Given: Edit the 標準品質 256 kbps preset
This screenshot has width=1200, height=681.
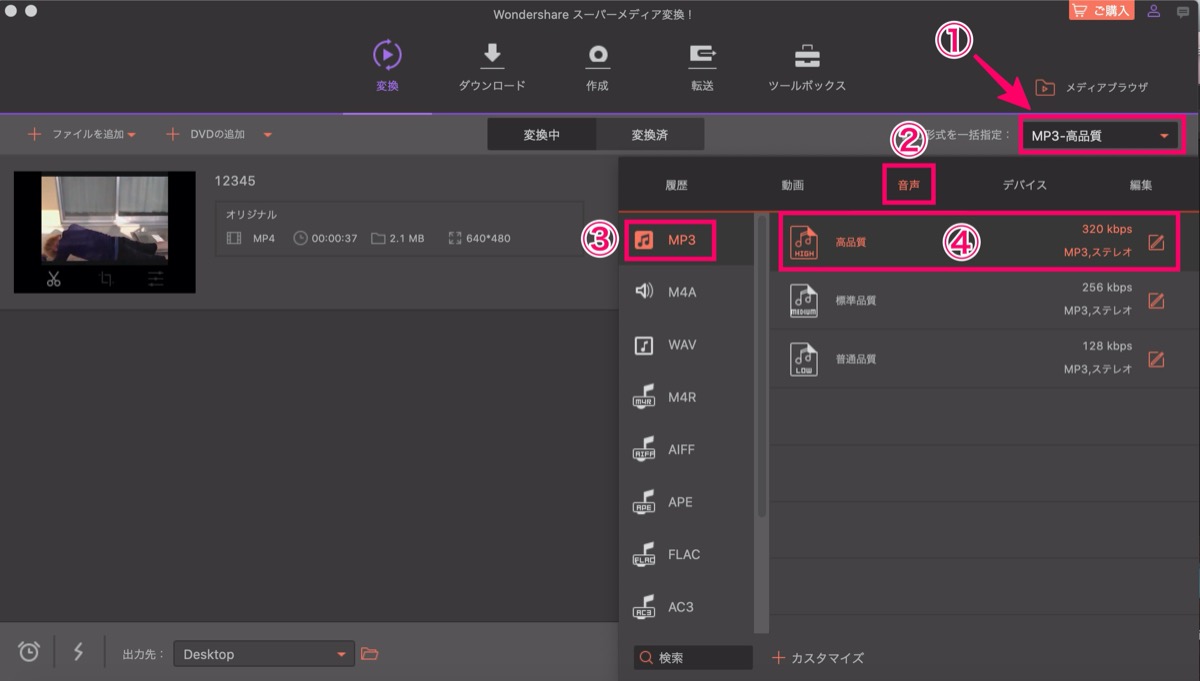Looking at the screenshot, I should [1156, 300].
